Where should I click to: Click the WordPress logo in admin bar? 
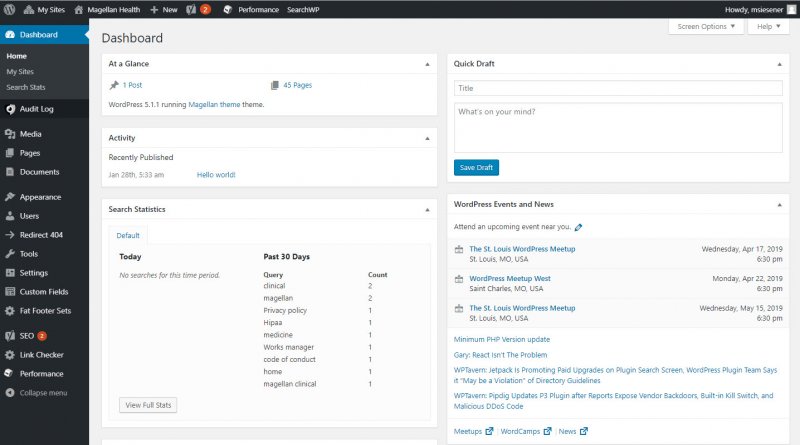(9, 9)
